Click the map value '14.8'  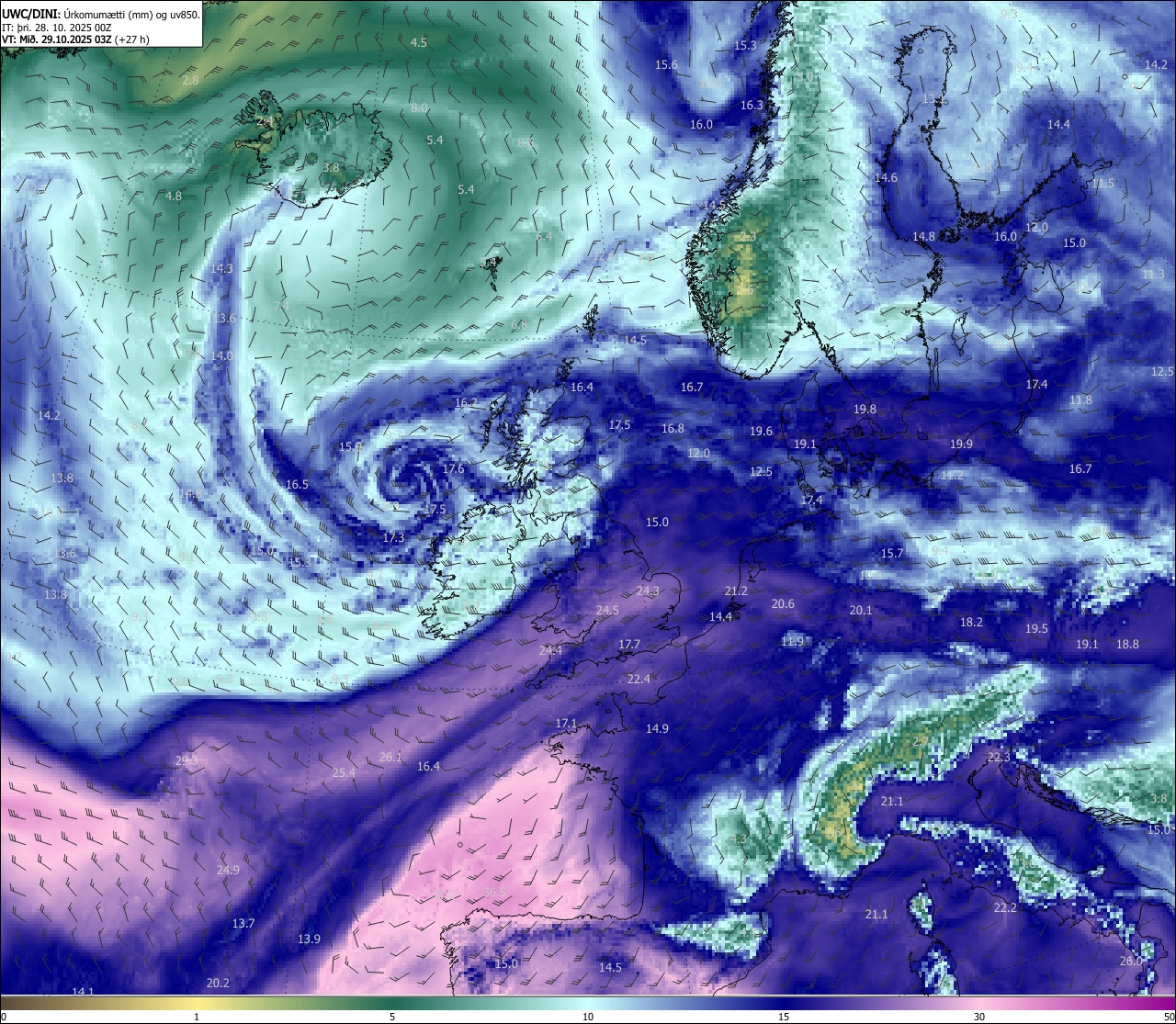click(923, 237)
